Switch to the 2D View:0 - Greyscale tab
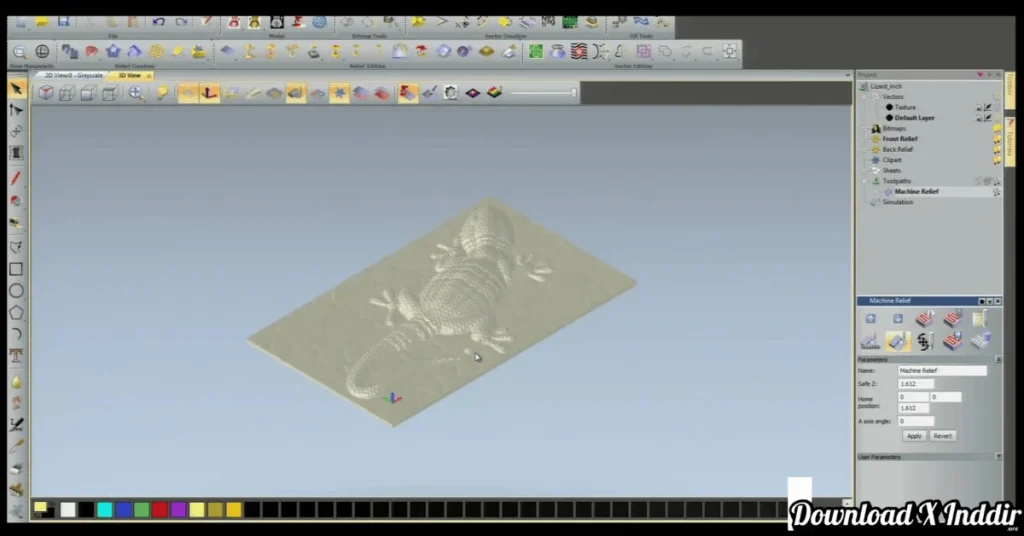The image size is (1024, 536). pos(74,75)
